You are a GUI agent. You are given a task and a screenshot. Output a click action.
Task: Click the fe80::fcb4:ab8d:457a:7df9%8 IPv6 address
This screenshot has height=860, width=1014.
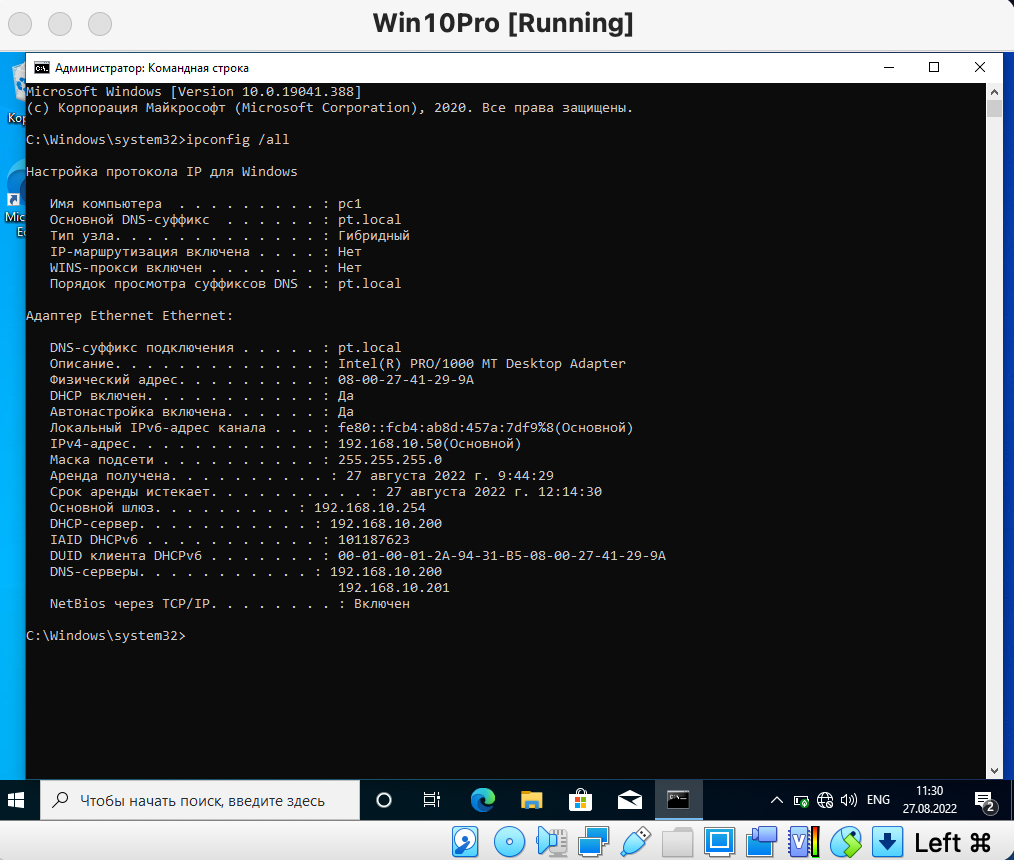(446, 427)
